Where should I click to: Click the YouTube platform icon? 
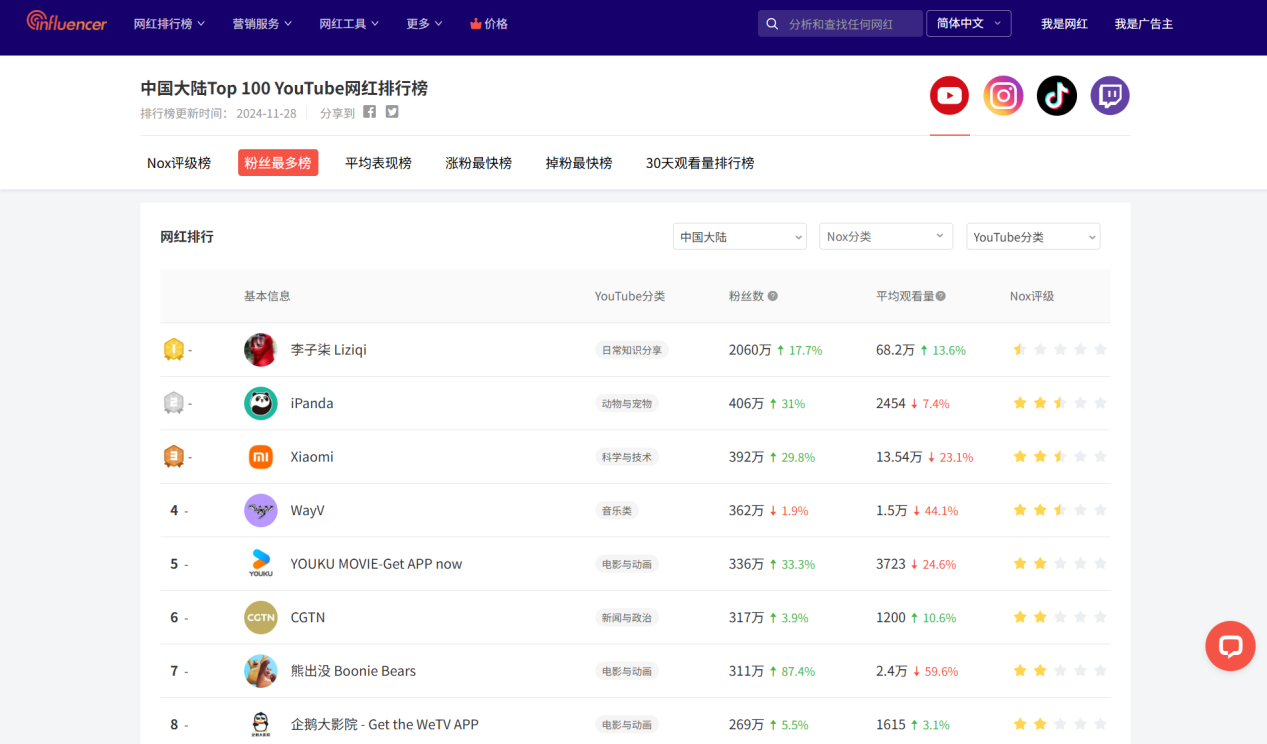pyautogui.click(x=949, y=96)
